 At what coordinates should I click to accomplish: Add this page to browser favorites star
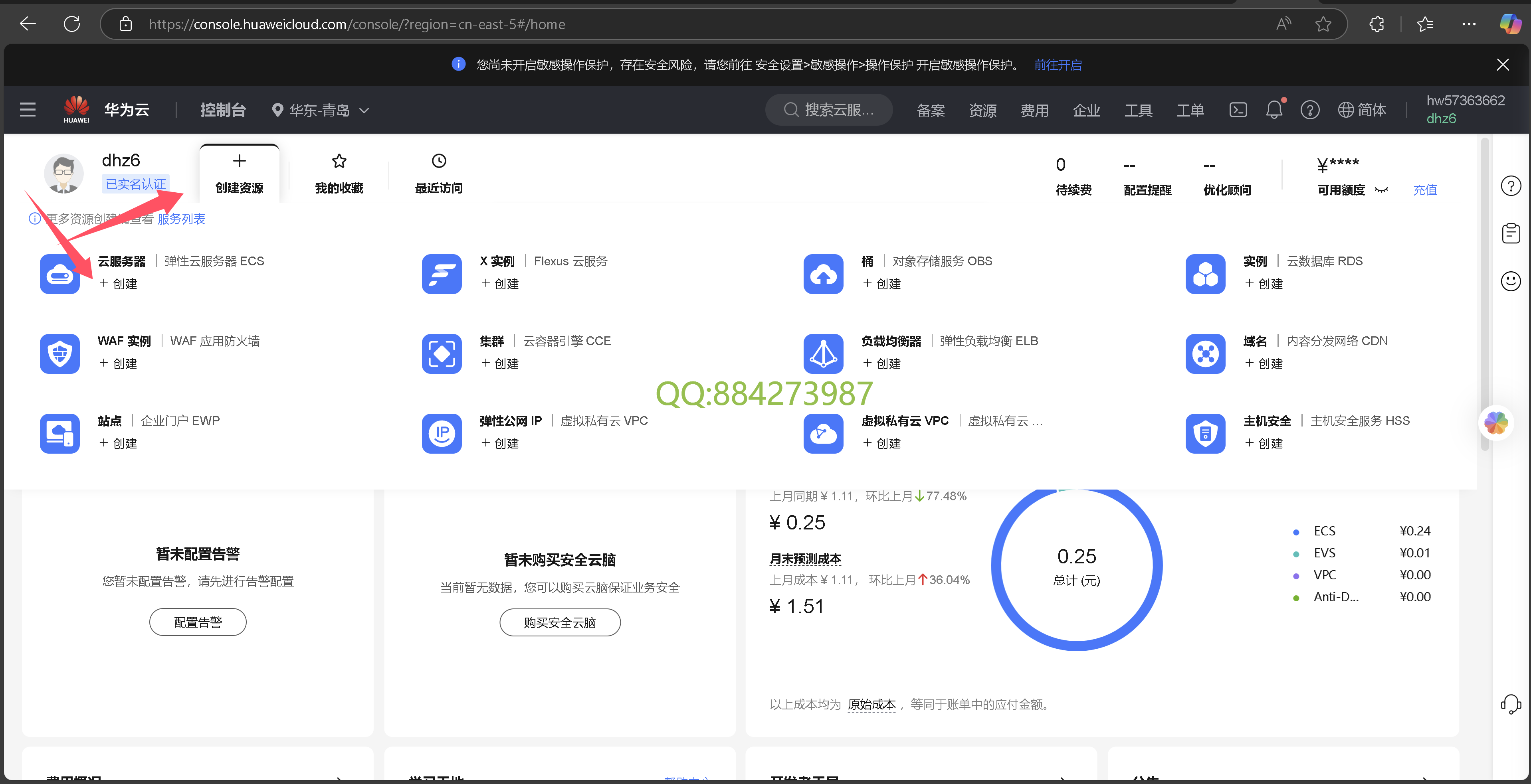pyautogui.click(x=1323, y=24)
